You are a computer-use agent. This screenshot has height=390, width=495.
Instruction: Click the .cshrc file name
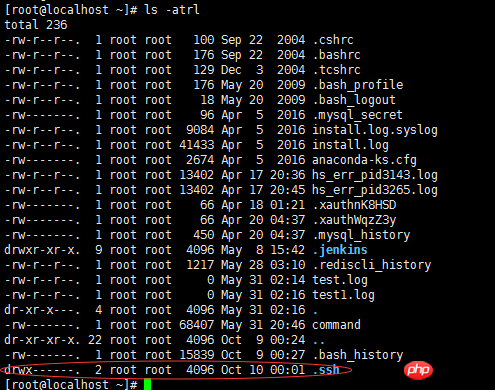333,40
